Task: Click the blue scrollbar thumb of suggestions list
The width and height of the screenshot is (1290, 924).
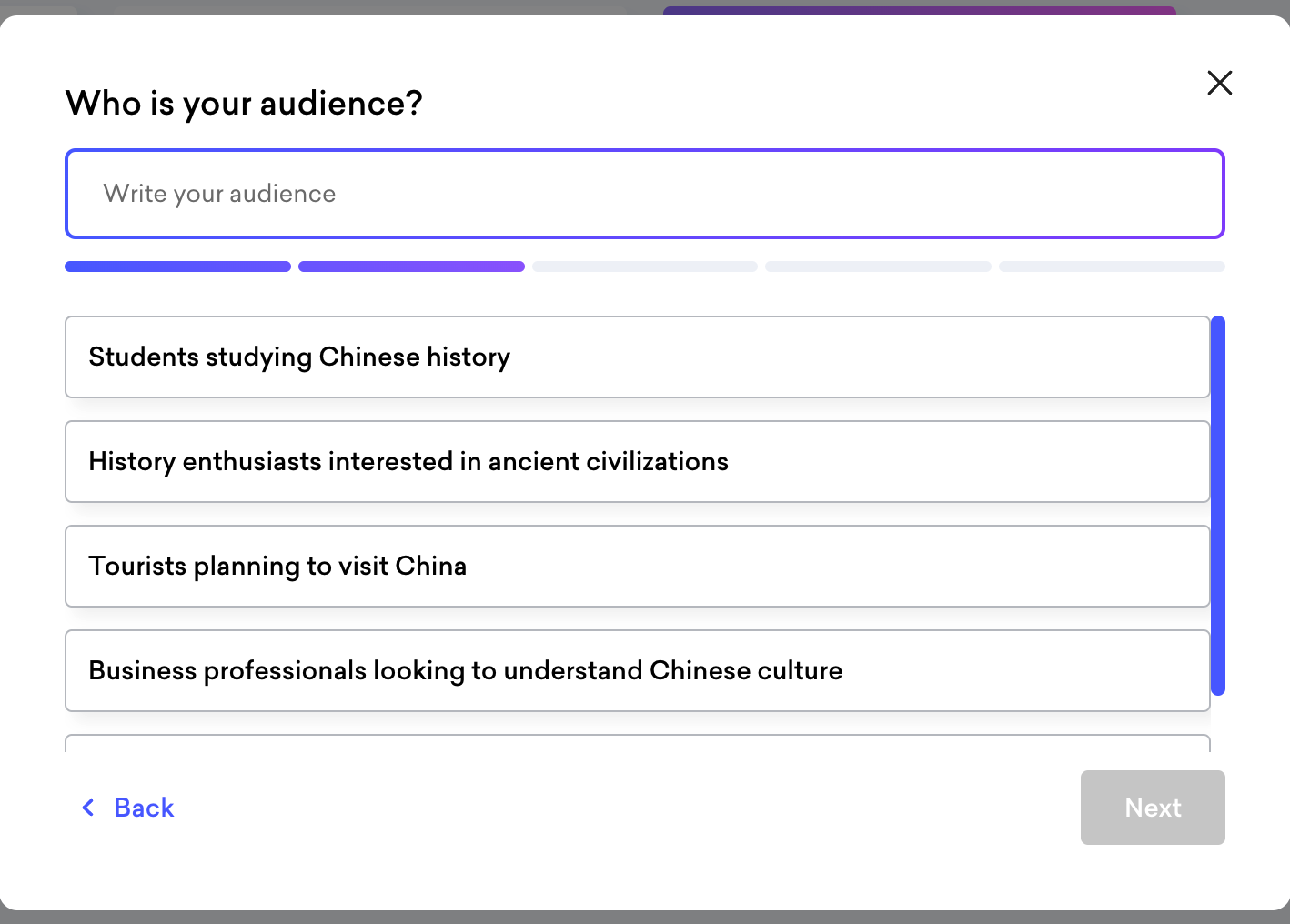Action: tap(1218, 505)
